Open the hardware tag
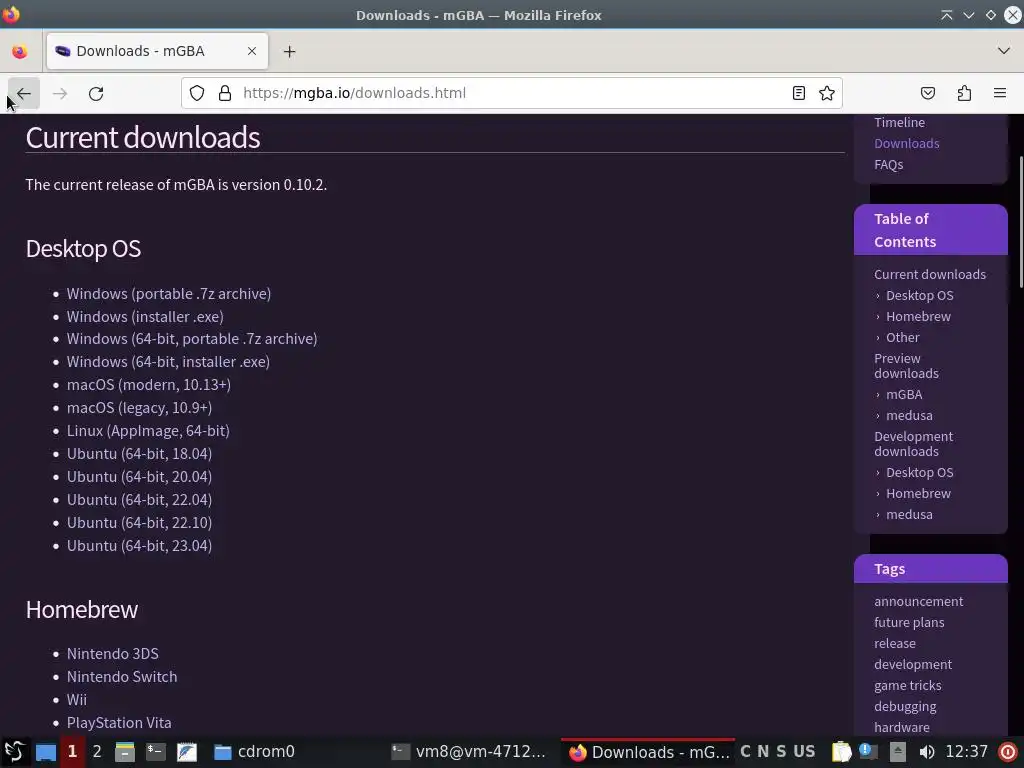Screen dimensions: 1024x768 click(x=902, y=728)
